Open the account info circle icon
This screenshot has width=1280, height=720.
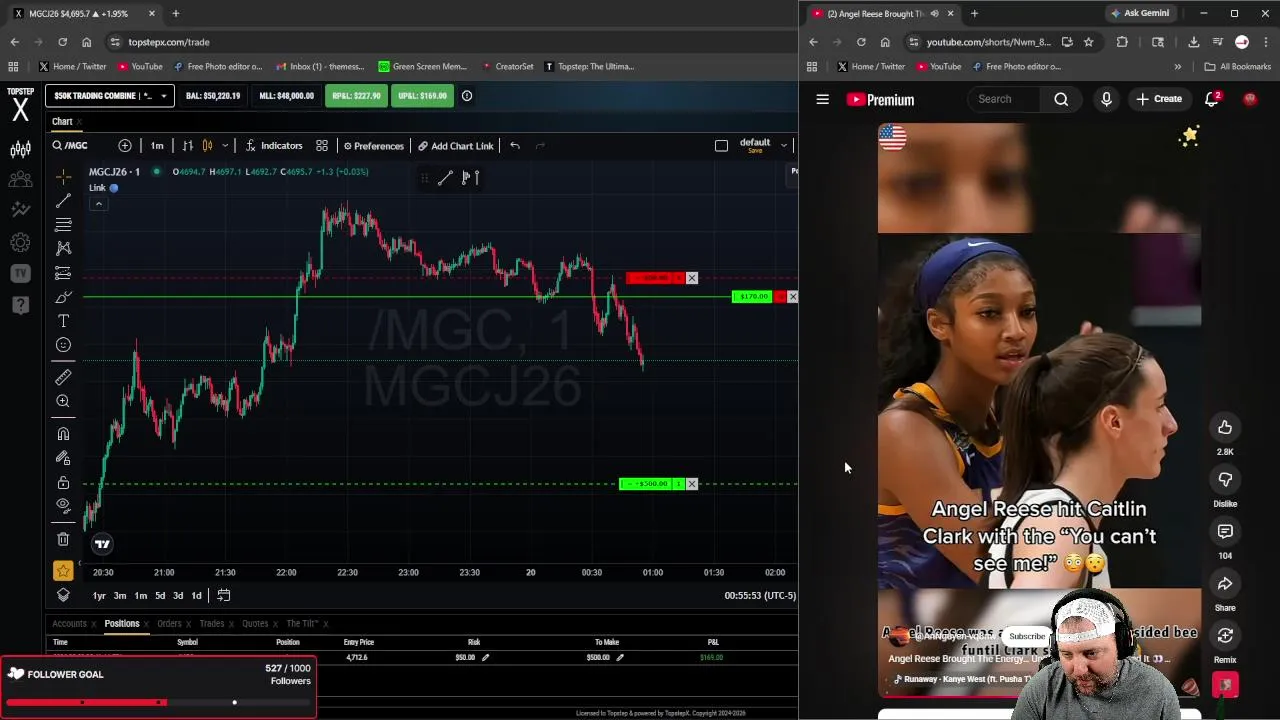[467, 96]
